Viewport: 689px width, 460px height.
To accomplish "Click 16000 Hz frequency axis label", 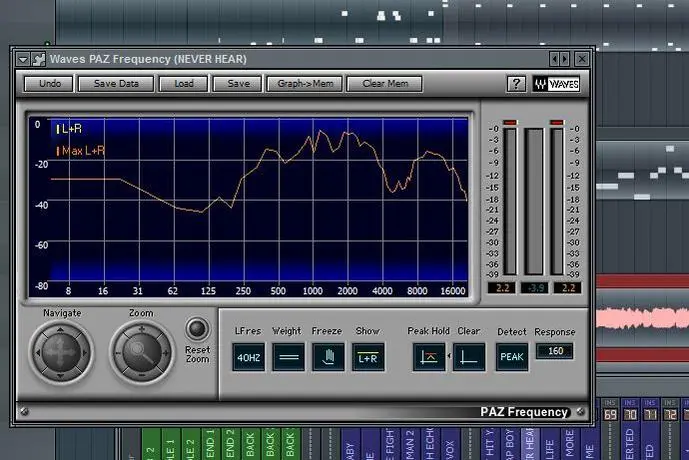I will [453, 291].
